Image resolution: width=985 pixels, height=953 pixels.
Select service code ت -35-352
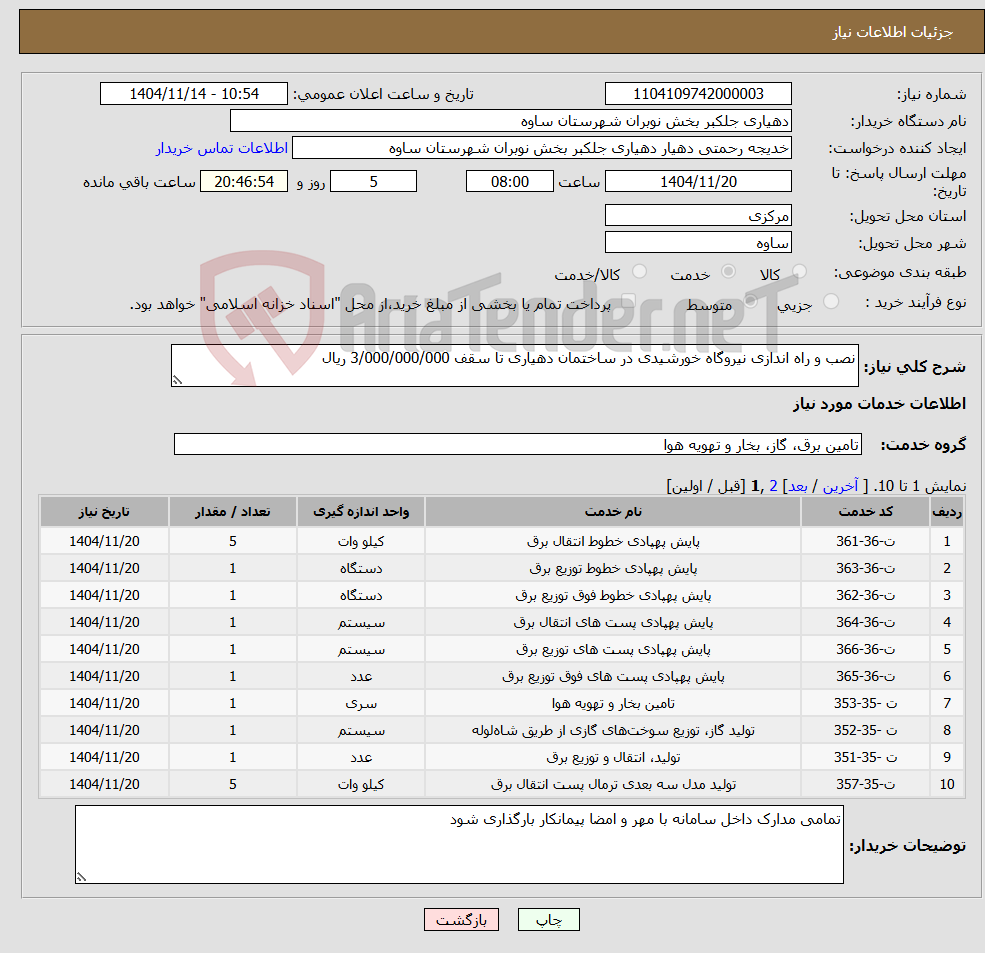click(x=865, y=731)
